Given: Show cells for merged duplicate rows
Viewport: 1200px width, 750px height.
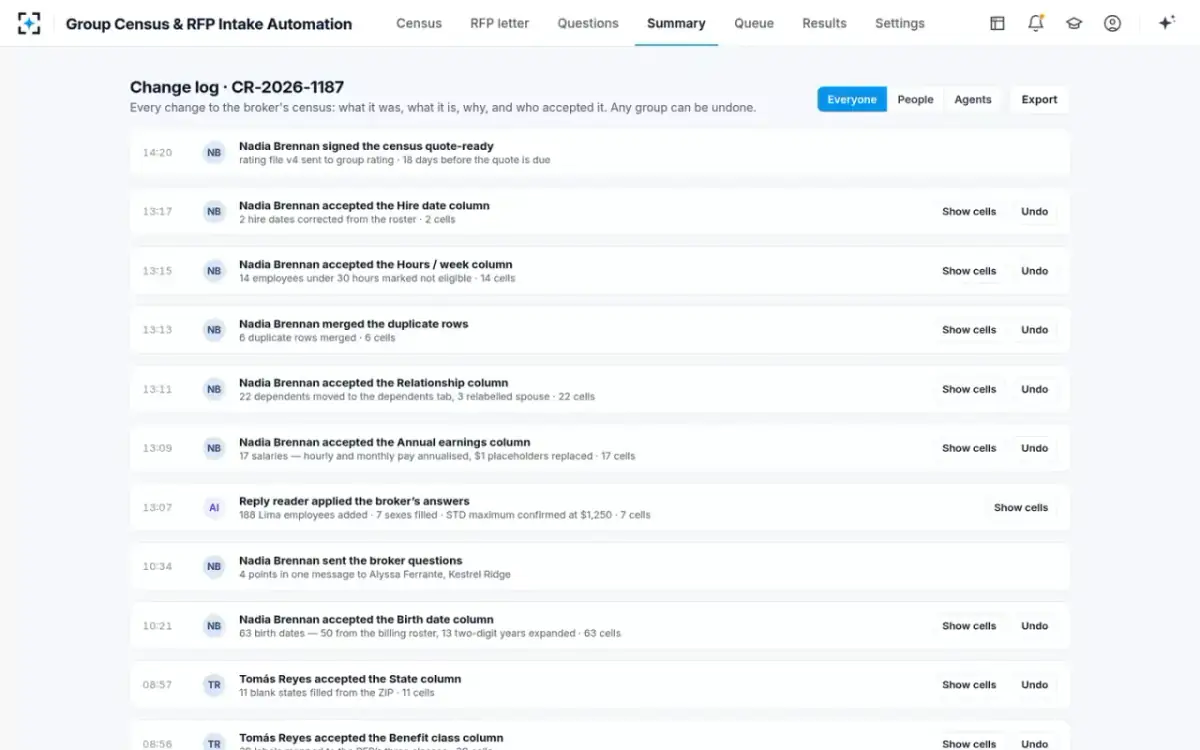Looking at the screenshot, I should pyautogui.click(x=969, y=330).
